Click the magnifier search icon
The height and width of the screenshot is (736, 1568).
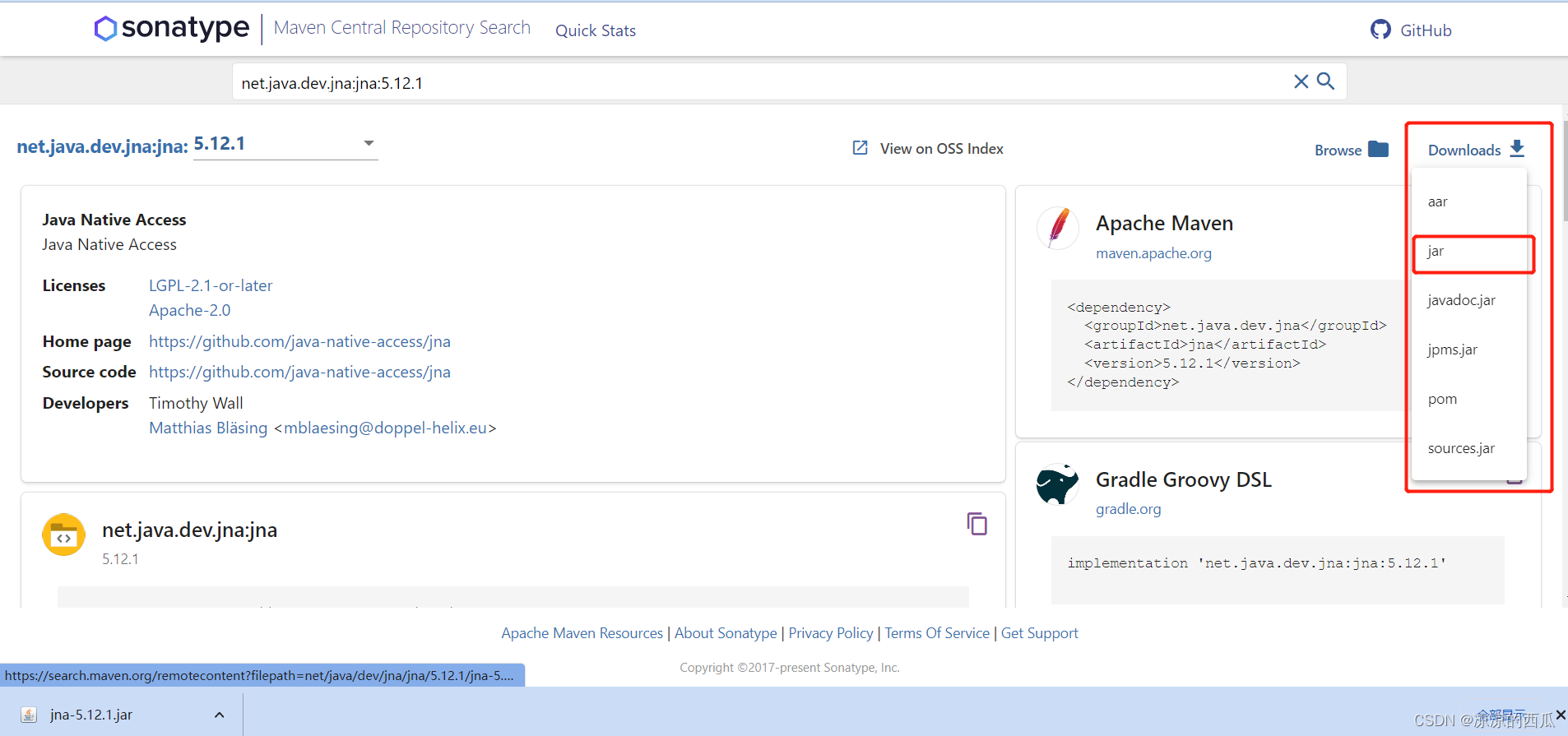click(x=1325, y=81)
